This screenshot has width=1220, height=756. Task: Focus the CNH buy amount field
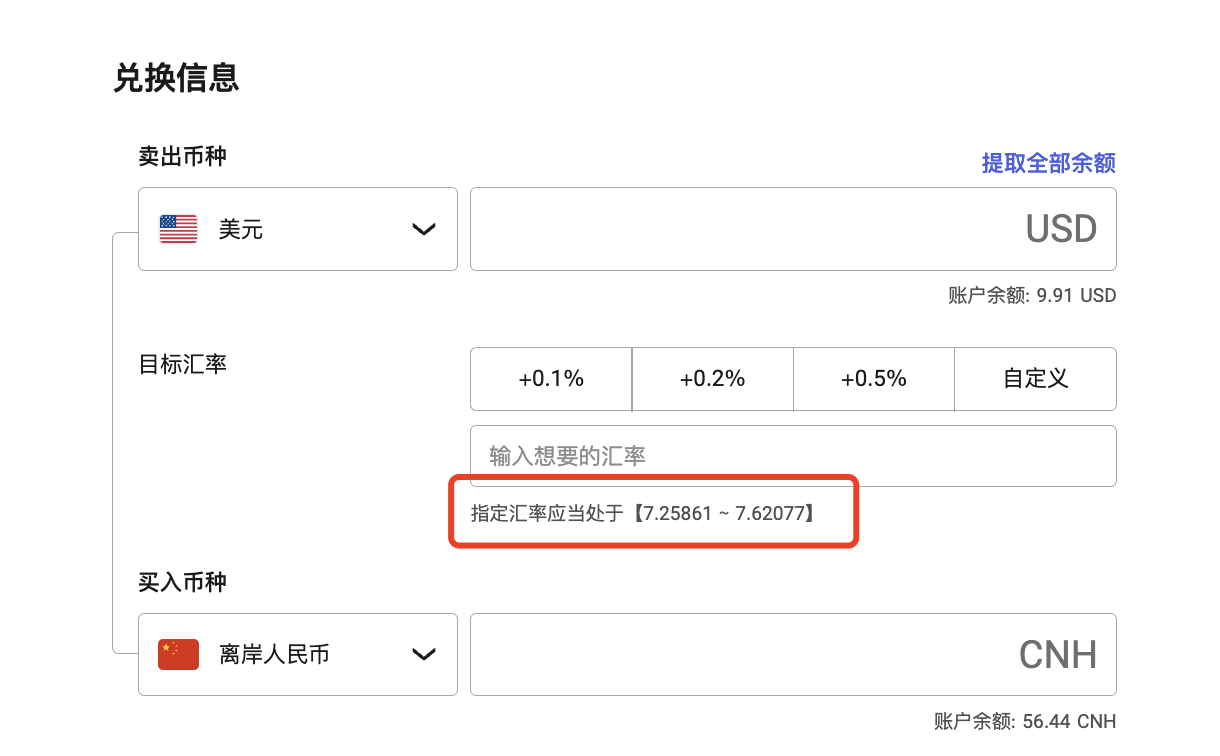click(x=792, y=655)
